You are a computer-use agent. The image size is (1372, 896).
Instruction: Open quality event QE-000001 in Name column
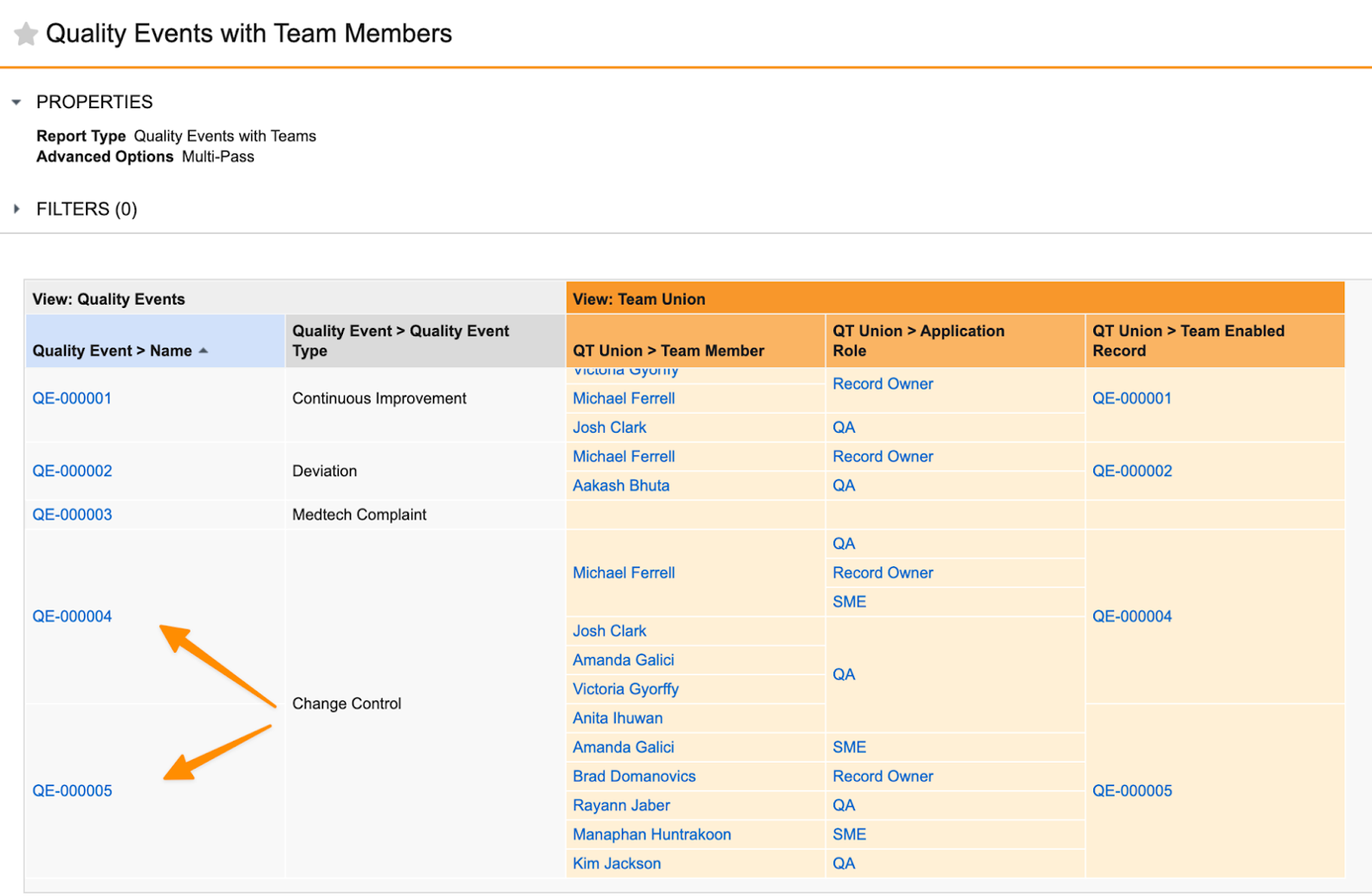coord(72,398)
